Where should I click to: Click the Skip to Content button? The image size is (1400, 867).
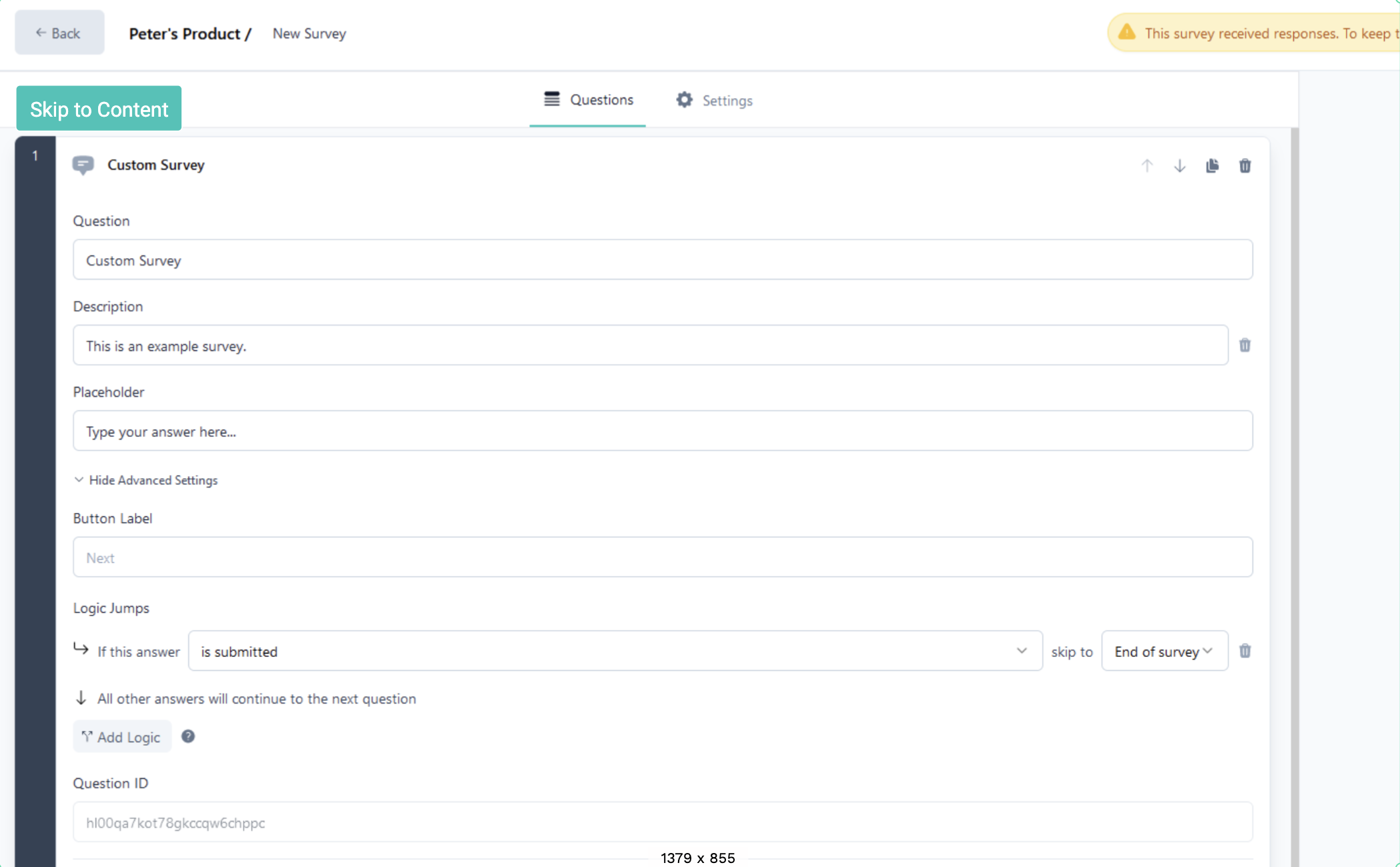pos(98,108)
